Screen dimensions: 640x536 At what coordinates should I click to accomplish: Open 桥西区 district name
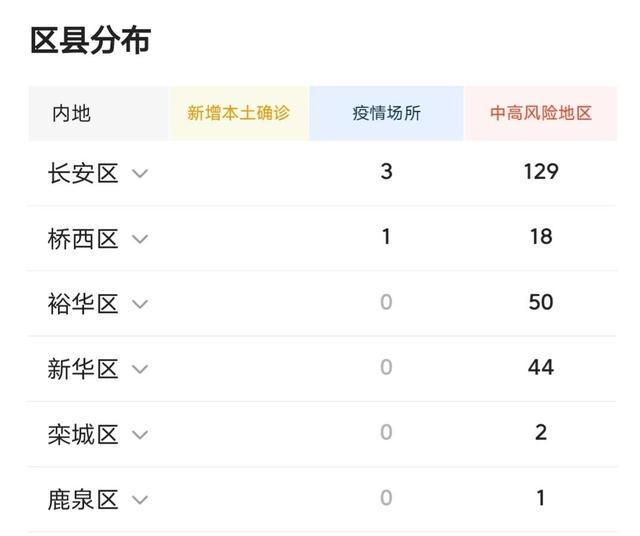[x=83, y=239]
